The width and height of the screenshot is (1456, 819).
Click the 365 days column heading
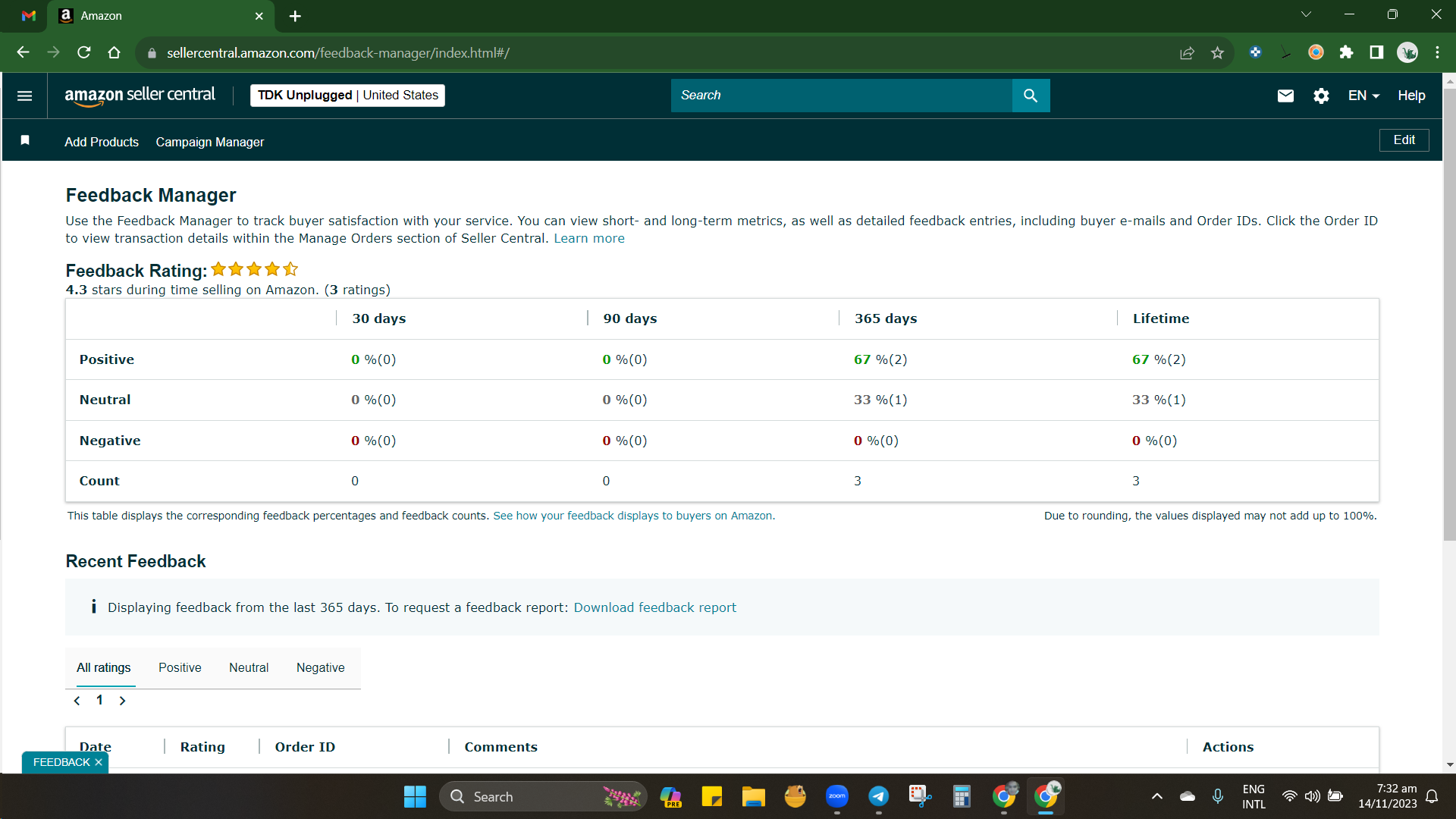pos(886,318)
